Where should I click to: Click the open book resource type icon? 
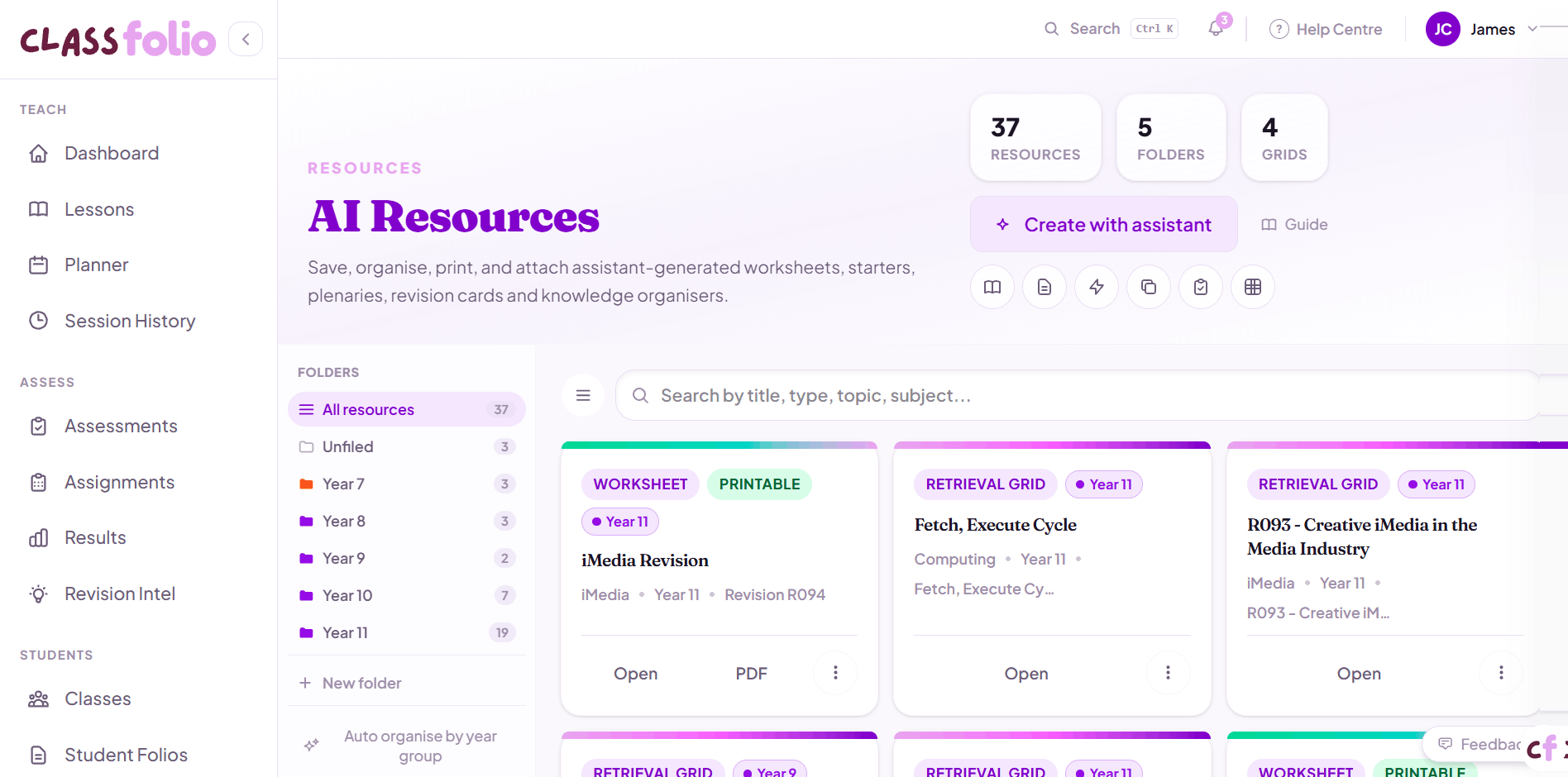(992, 287)
